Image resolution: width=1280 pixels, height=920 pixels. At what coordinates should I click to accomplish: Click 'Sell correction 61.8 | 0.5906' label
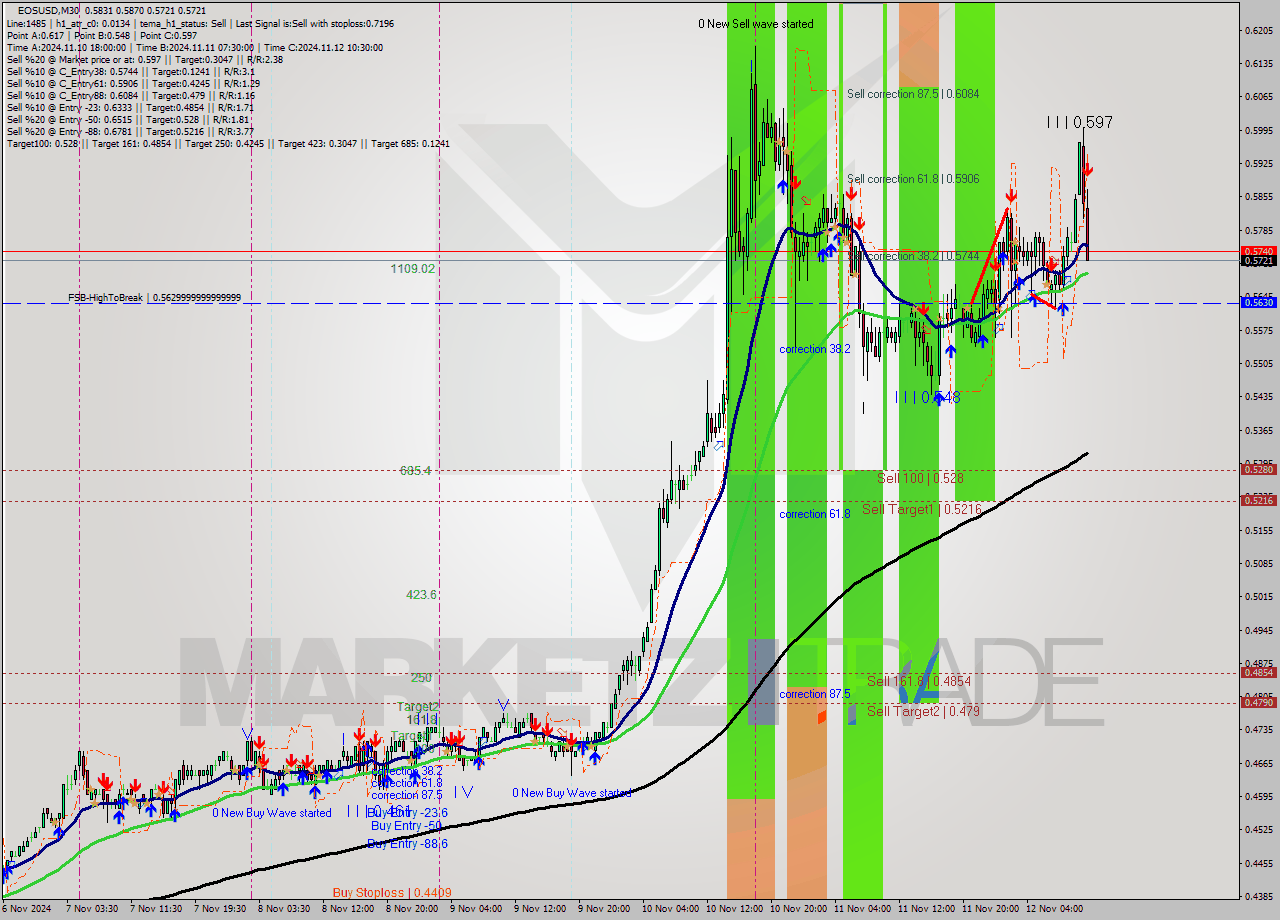913,179
